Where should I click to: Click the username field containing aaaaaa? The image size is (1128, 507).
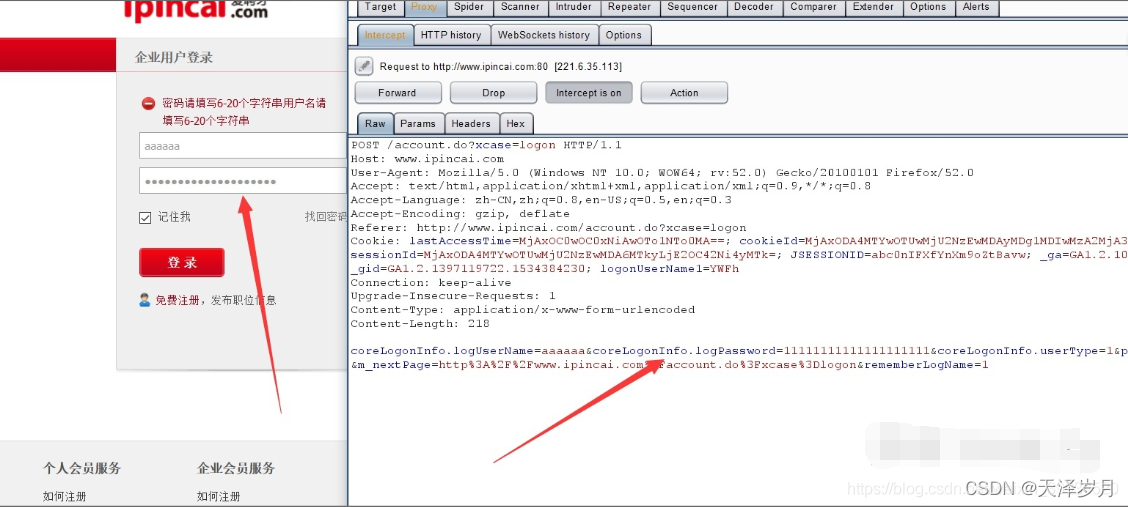(243, 146)
